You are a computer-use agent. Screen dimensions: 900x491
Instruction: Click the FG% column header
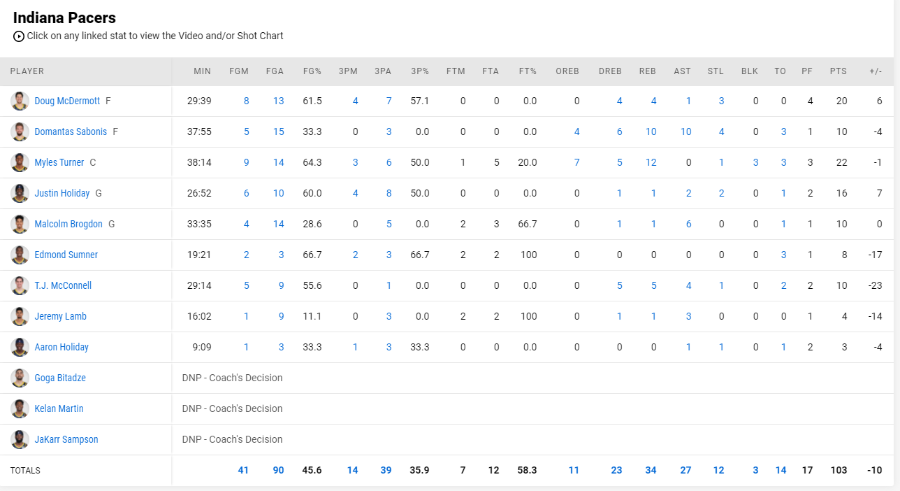point(312,71)
